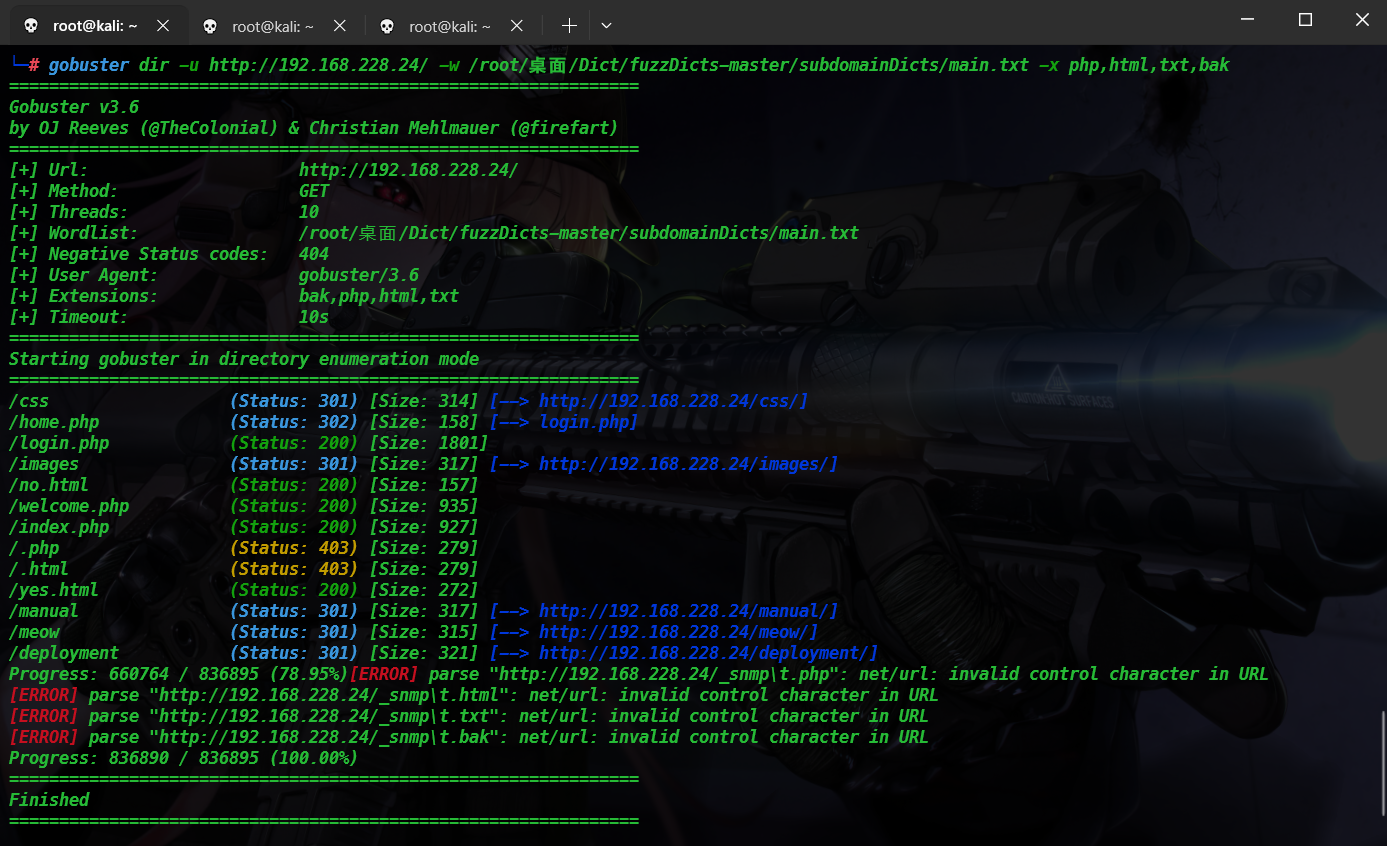Click the -x php,html,txt,bak command argument
Screen dimensions: 1387x846
pos(1134,65)
